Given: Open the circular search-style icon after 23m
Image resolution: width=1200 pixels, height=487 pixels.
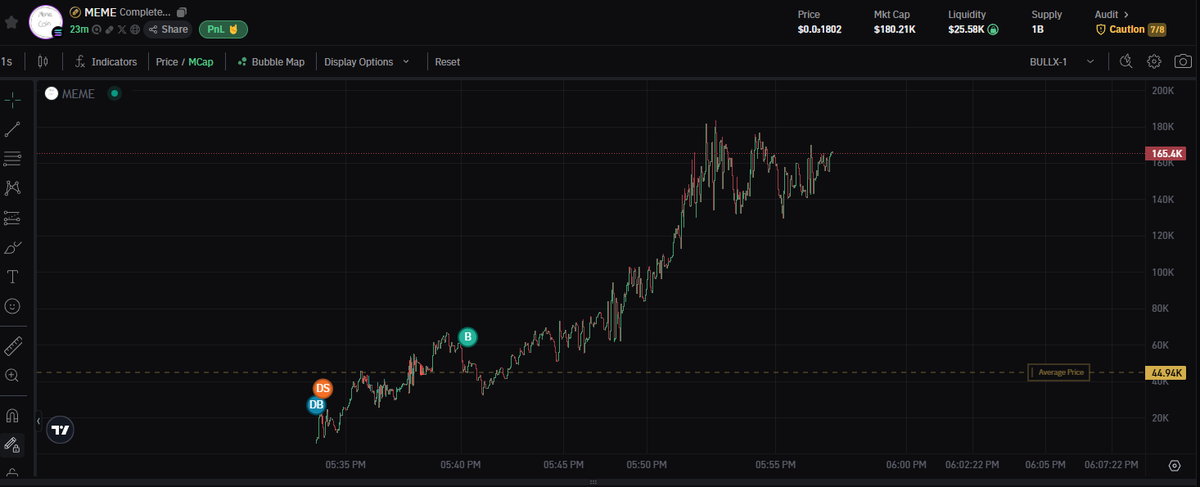Looking at the screenshot, I should pos(96,30).
